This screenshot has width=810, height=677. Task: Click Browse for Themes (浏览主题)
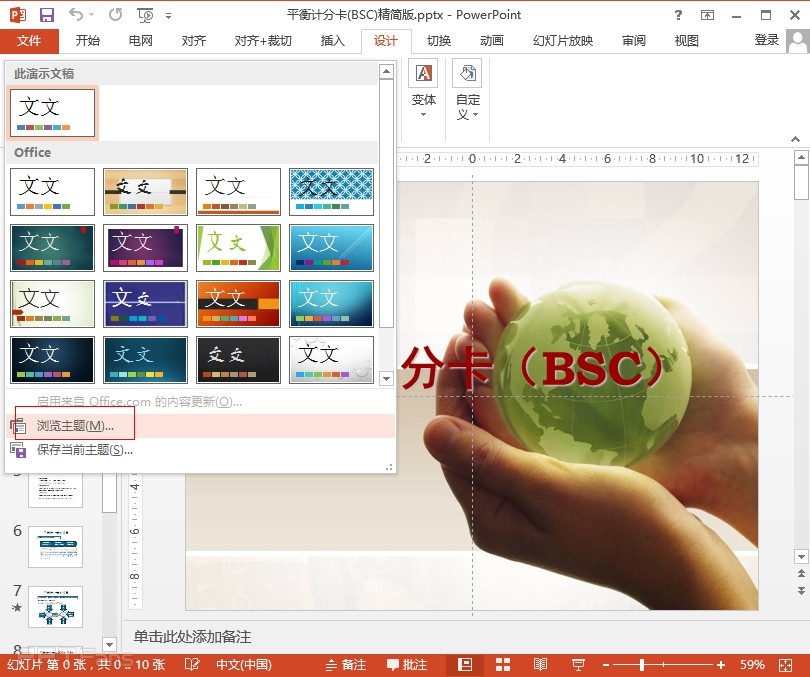pos(75,426)
